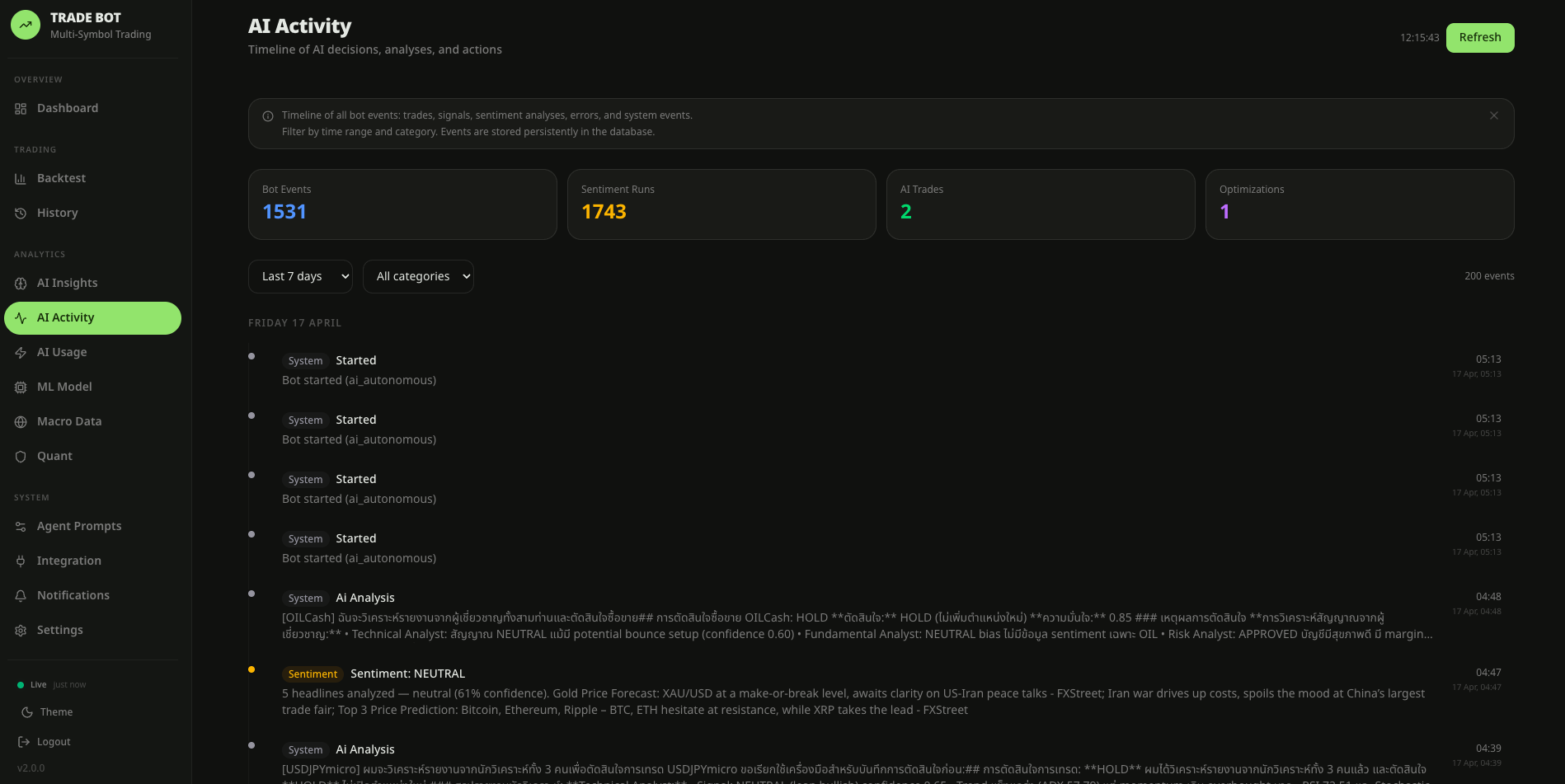Refresh the activity timeline
The height and width of the screenshot is (784, 1565).
click(1480, 38)
